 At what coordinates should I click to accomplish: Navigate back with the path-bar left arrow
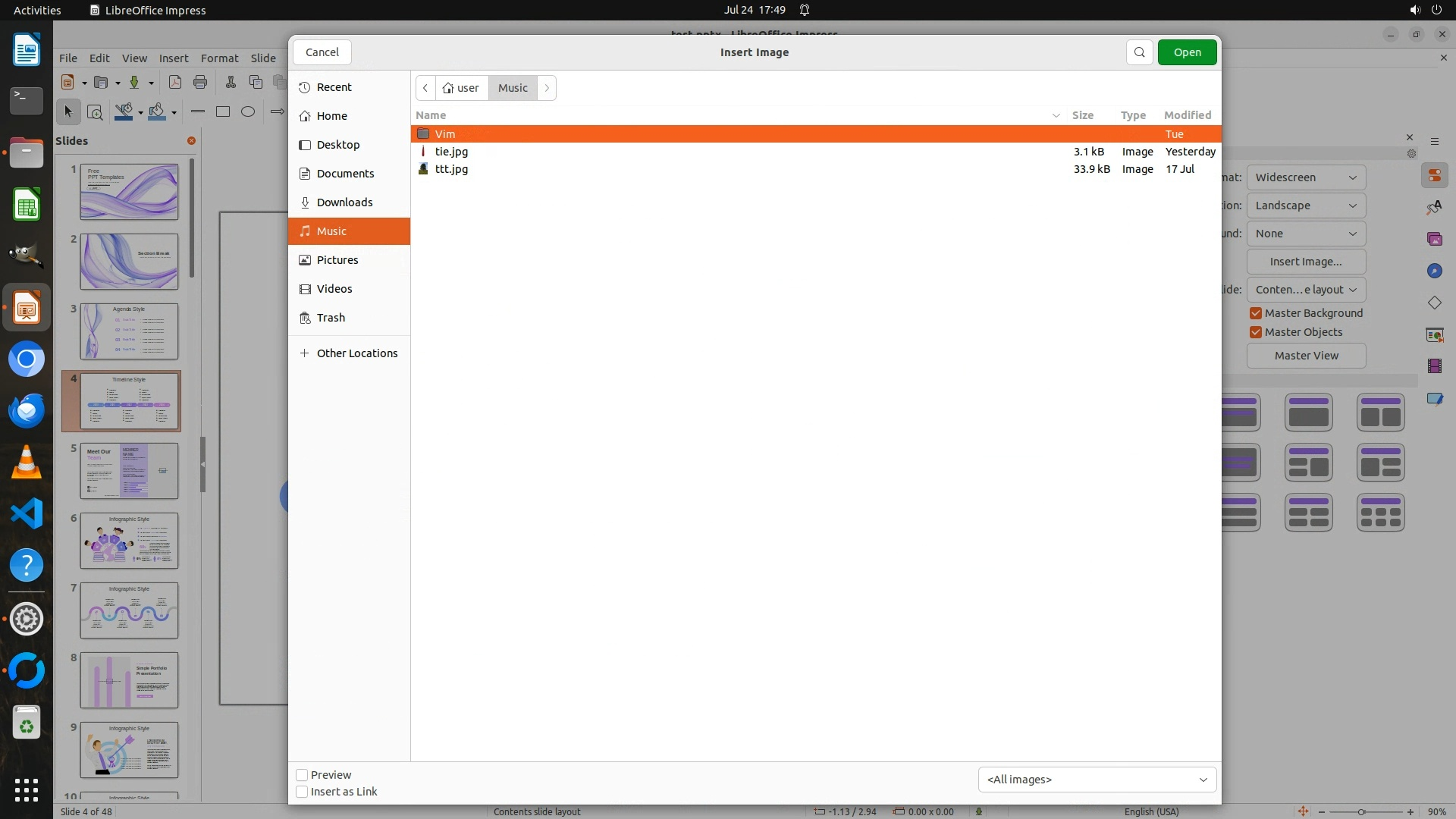click(x=425, y=88)
